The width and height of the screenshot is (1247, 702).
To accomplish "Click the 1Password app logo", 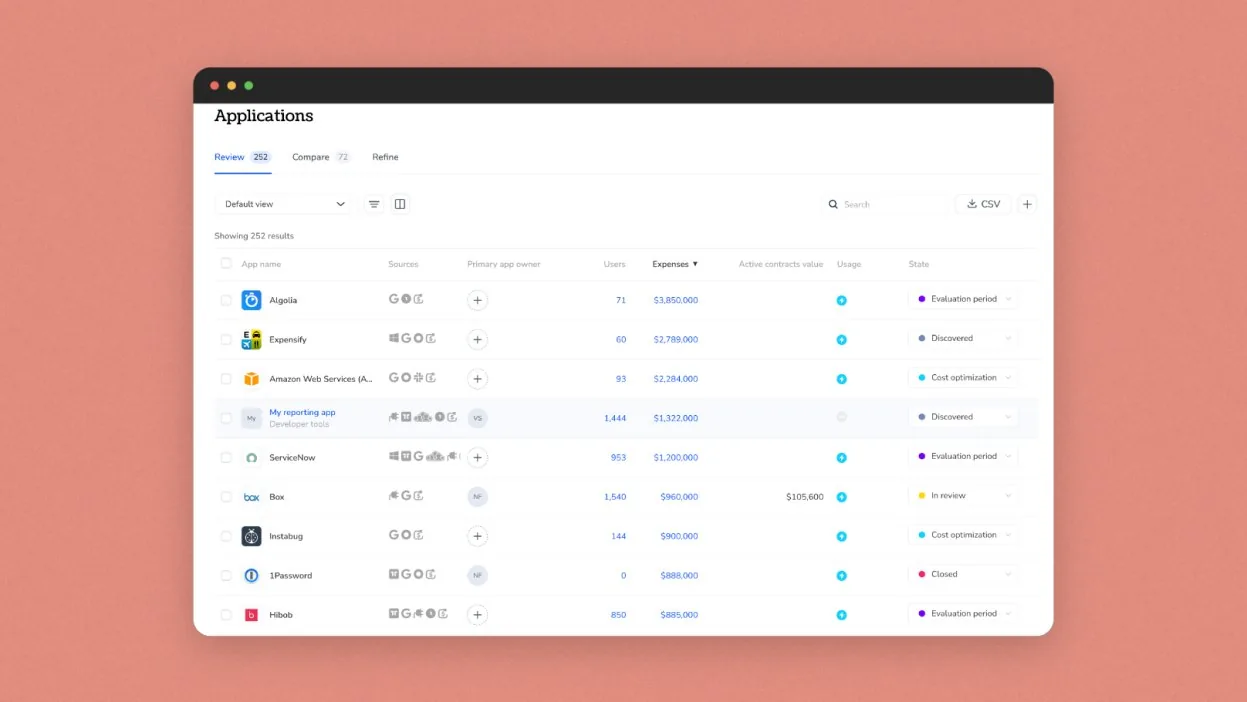I will pyautogui.click(x=251, y=575).
